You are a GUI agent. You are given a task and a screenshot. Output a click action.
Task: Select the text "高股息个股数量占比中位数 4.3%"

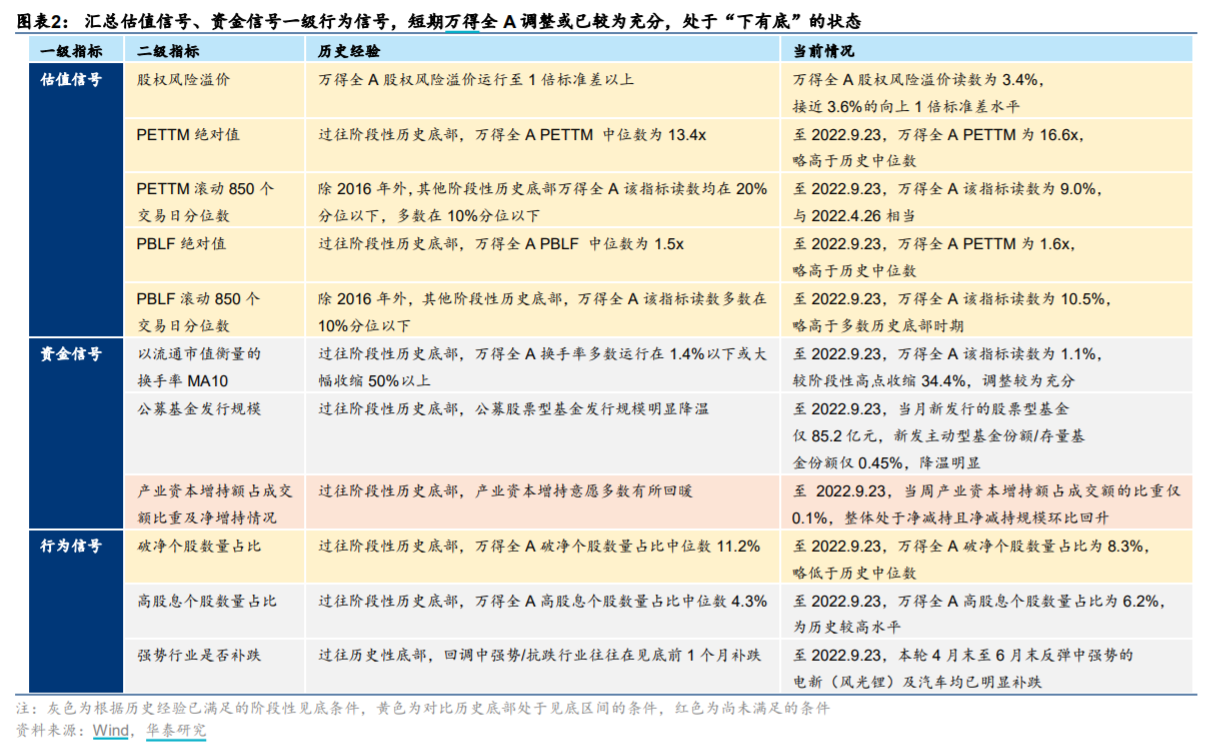(653, 601)
